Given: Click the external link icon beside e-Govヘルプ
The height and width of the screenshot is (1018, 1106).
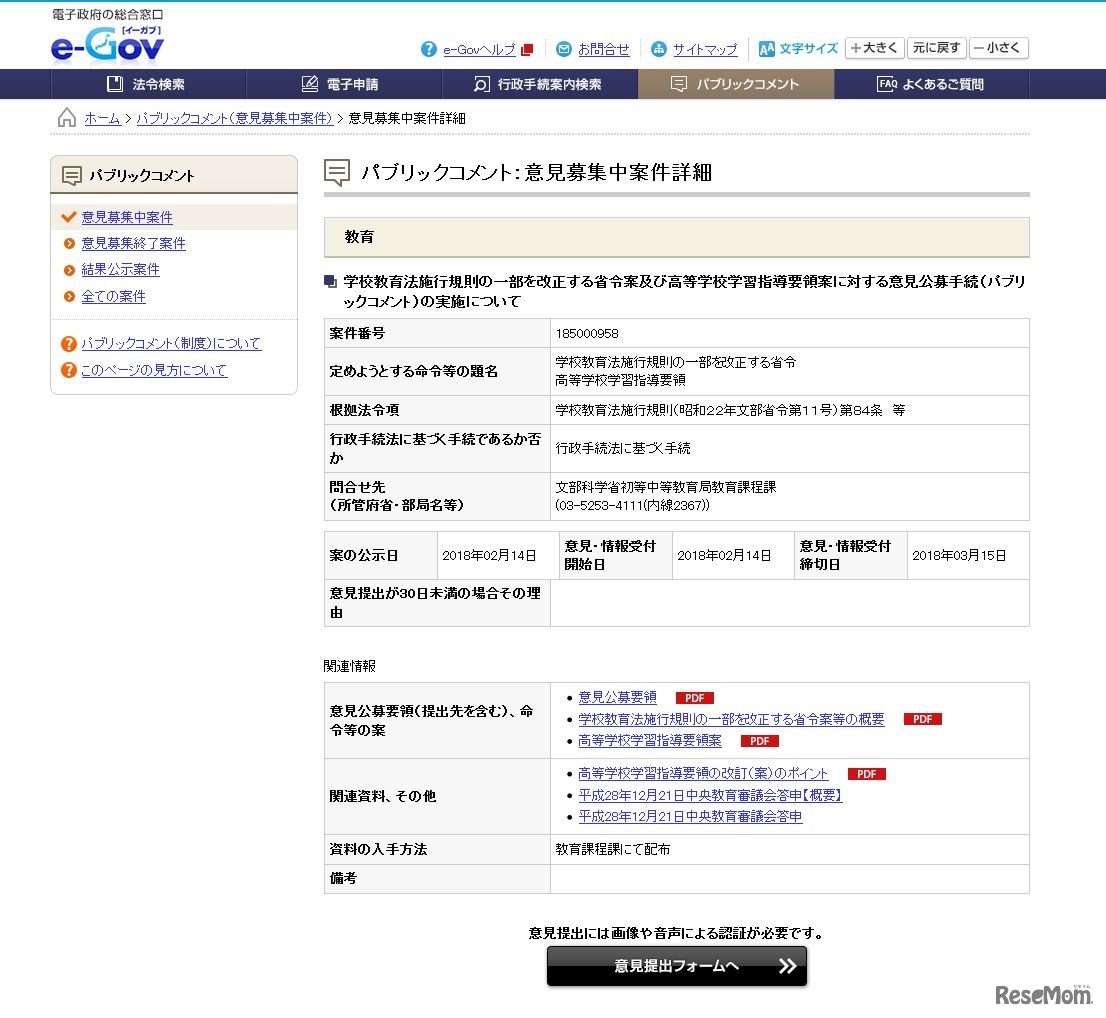Looking at the screenshot, I should pos(526,49).
